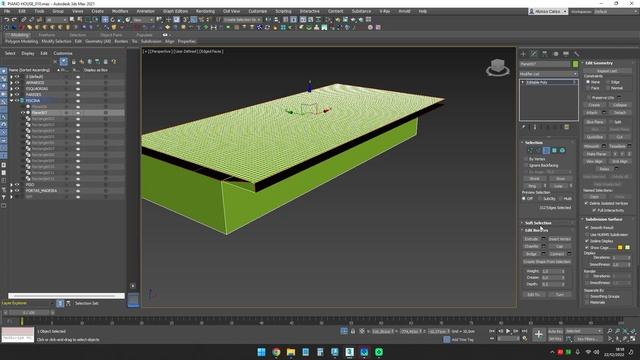This screenshot has height=360, width=640.
Task: Toggle visibility eye of PISCINA layer
Action: [17, 100]
